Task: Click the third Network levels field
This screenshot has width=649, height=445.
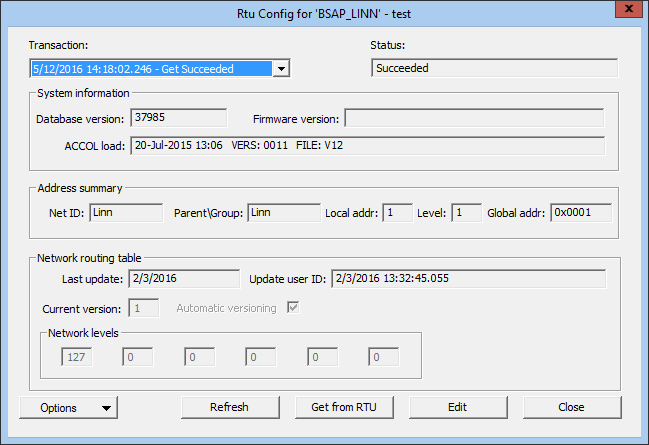Action: (x=200, y=357)
